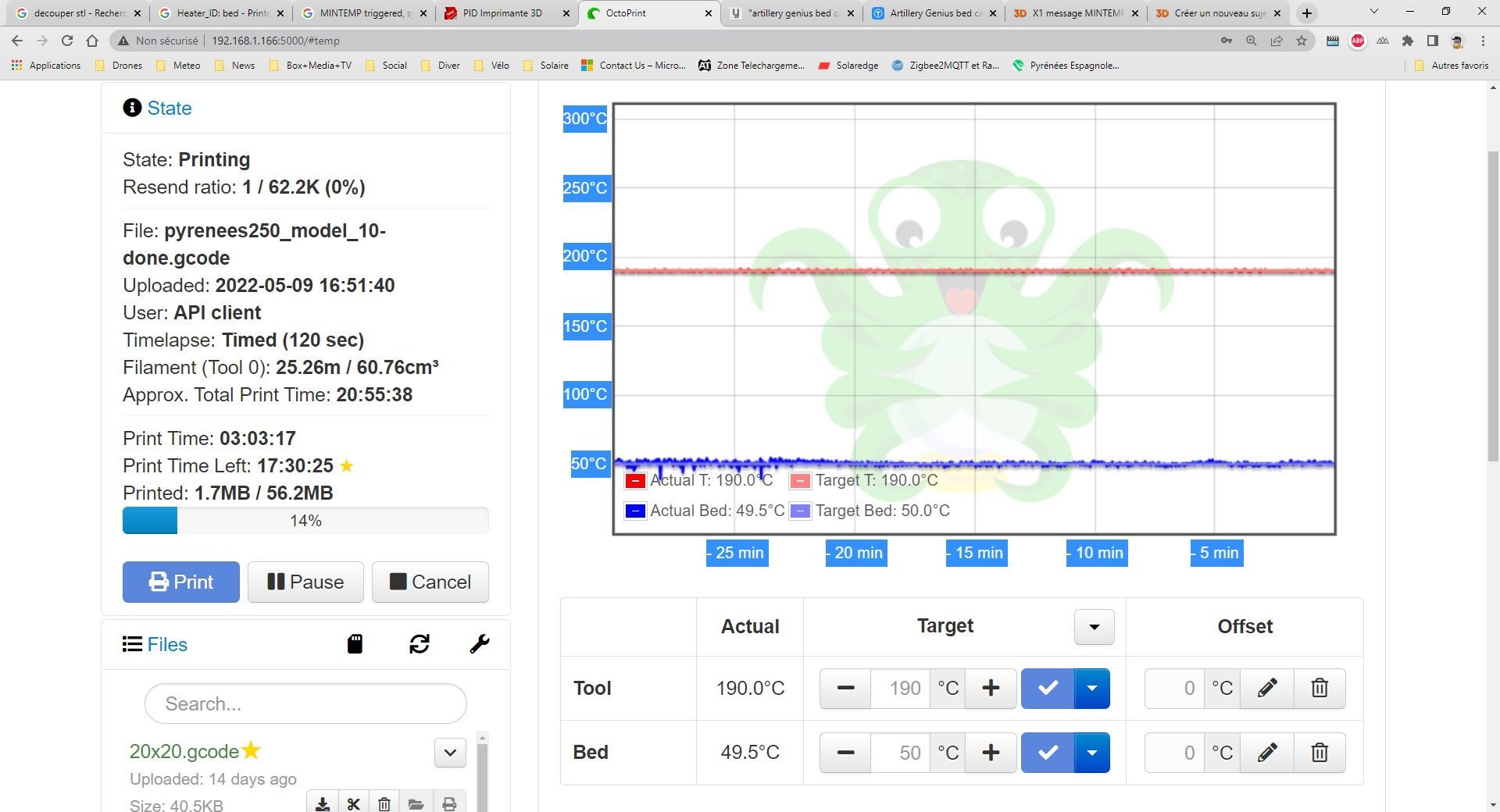The height and width of the screenshot is (812, 1500).
Task: Select 20x20.gcode file name
Action: (x=184, y=751)
